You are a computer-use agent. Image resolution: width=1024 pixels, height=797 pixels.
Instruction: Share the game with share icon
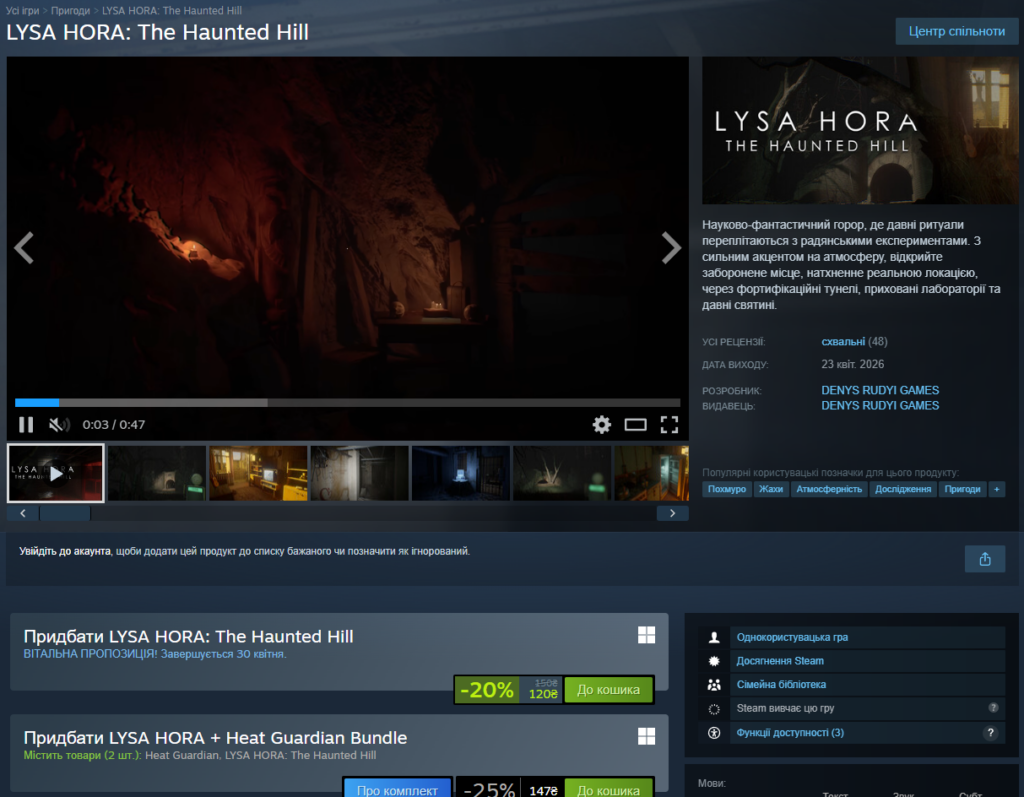[x=985, y=559]
